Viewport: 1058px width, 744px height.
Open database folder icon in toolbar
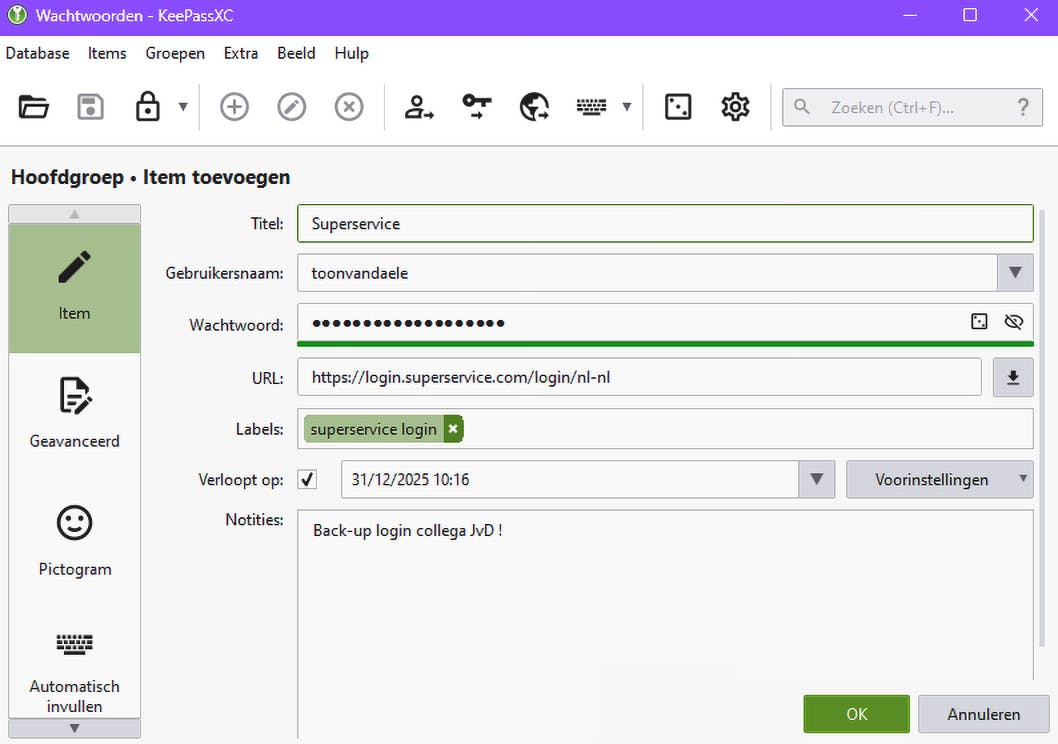click(x=33, y=107)
